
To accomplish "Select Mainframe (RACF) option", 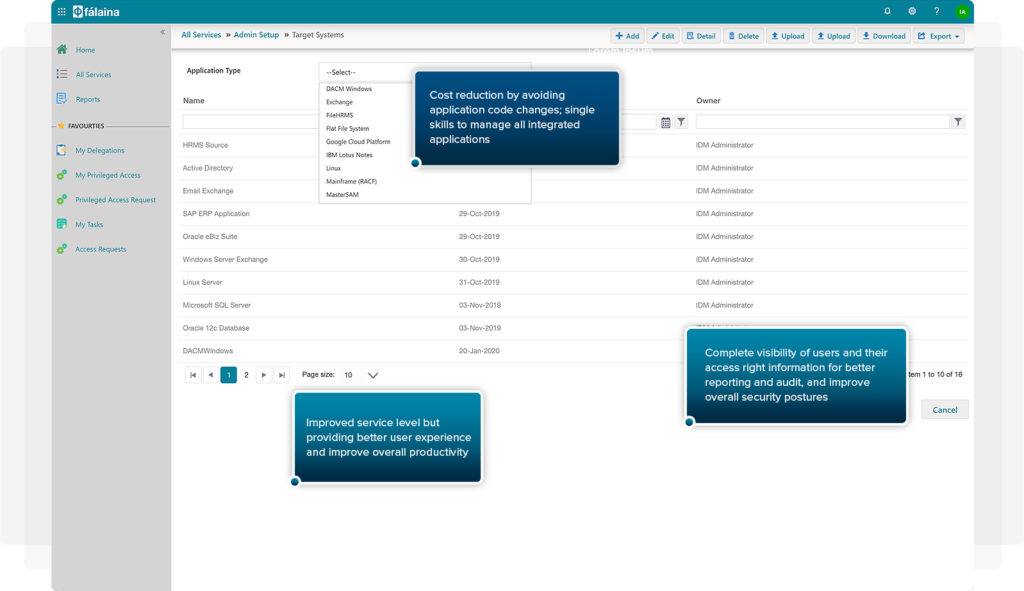I will coord(351,182).
